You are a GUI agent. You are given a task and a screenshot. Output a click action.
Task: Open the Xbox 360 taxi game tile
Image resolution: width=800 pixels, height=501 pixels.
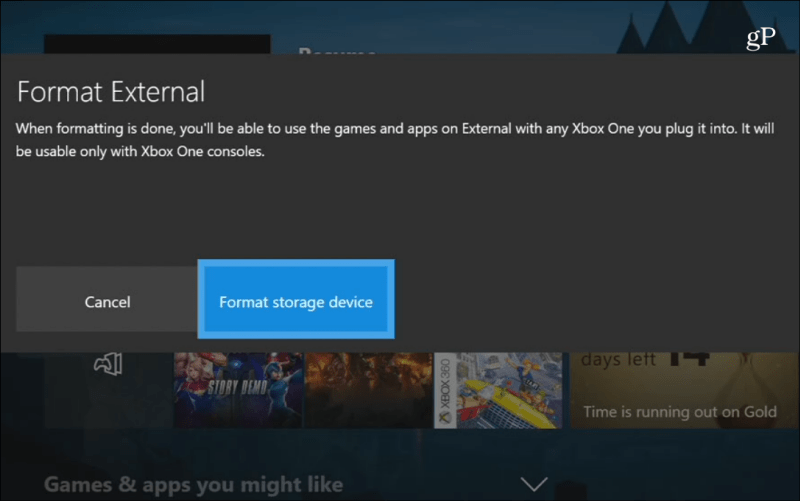click(x=498, y=390)
